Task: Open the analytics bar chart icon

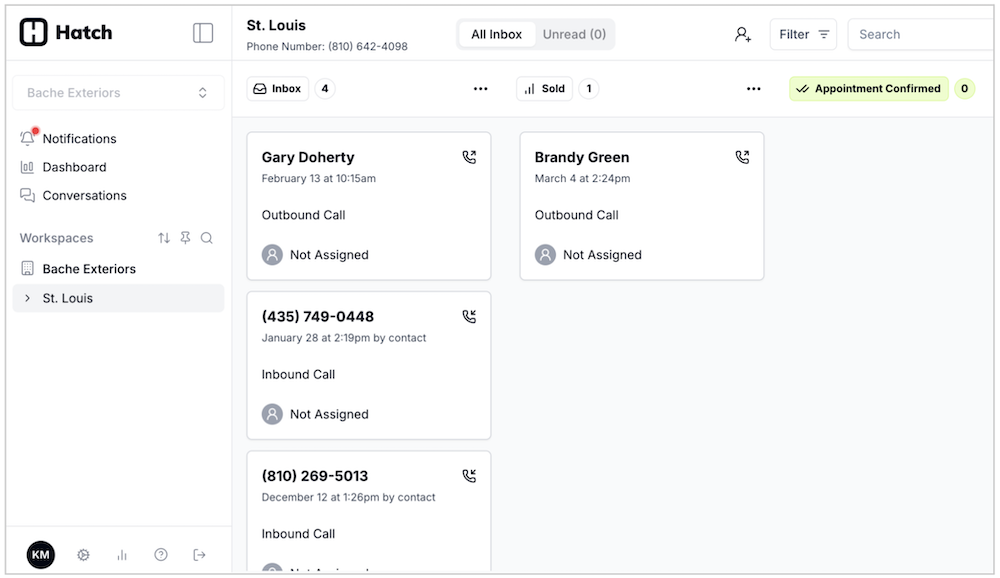Action: (122, 555)
